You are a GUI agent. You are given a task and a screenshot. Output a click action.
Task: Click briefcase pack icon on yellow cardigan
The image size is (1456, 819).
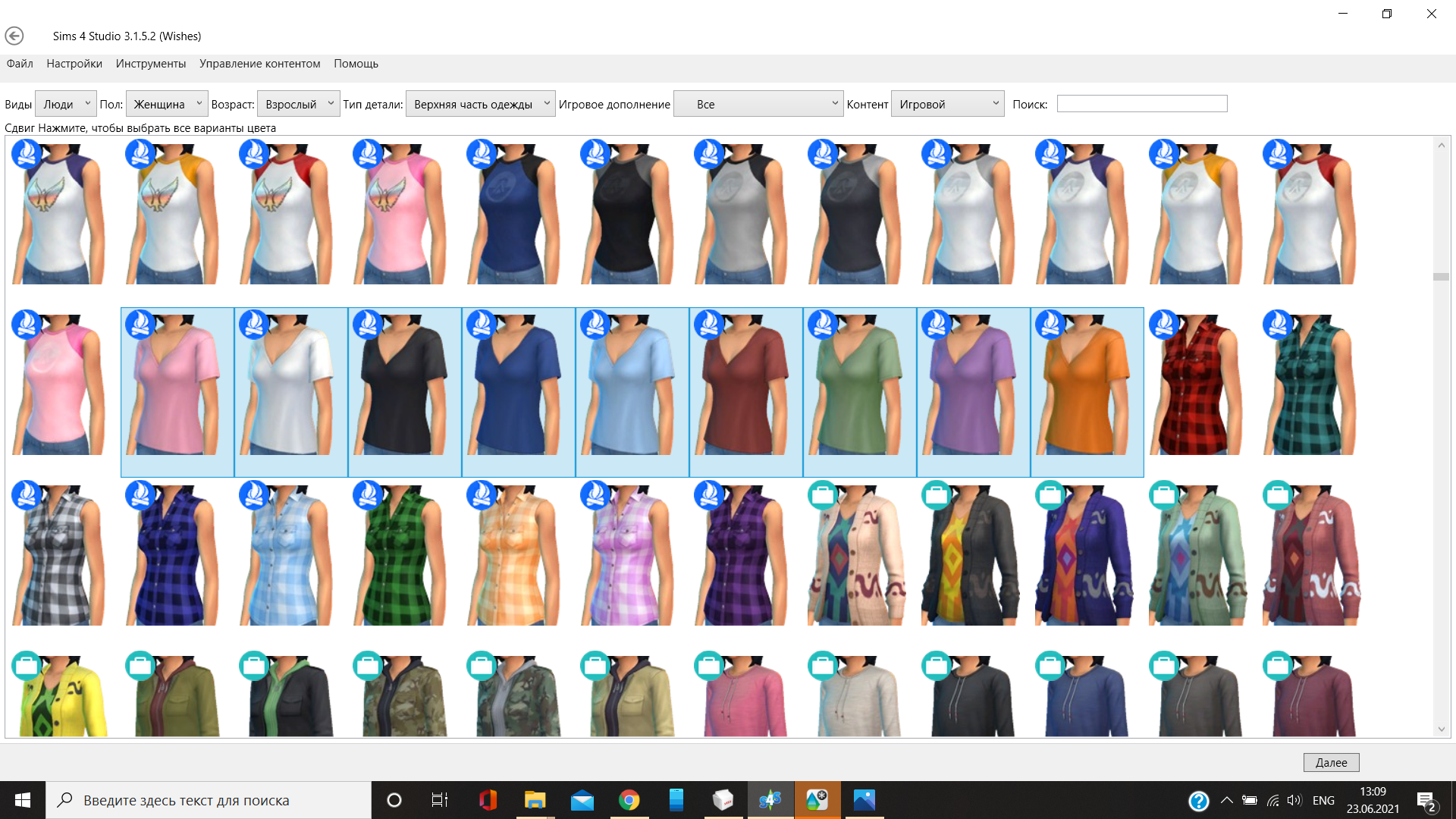click(x=27, y=665)
